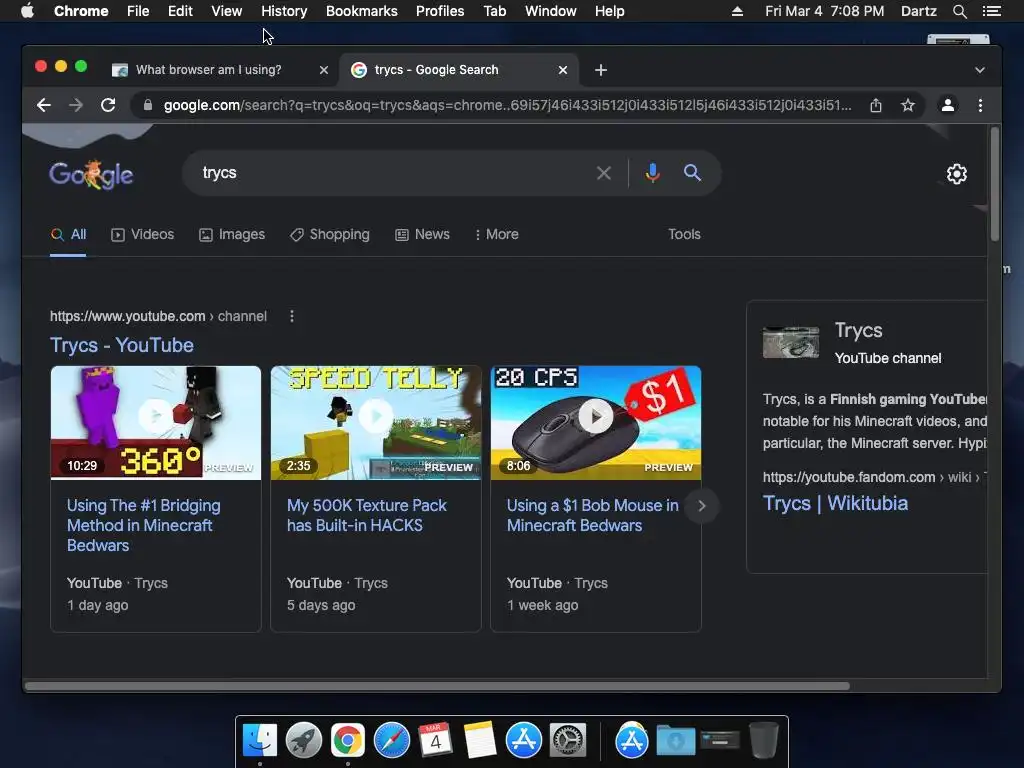Open Spotlight search in menu bar
This screenshot has width=1024, height=768.
point(959,11)
